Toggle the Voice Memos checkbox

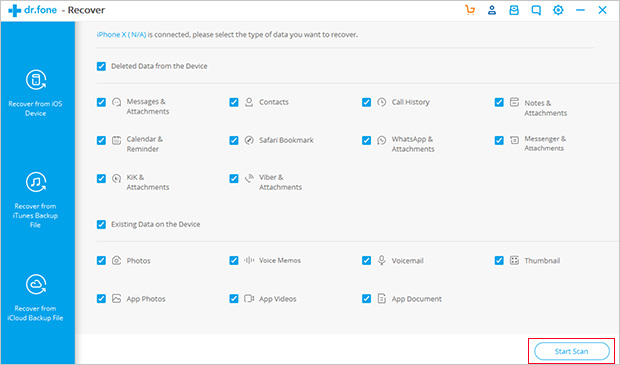click(234, 261)
